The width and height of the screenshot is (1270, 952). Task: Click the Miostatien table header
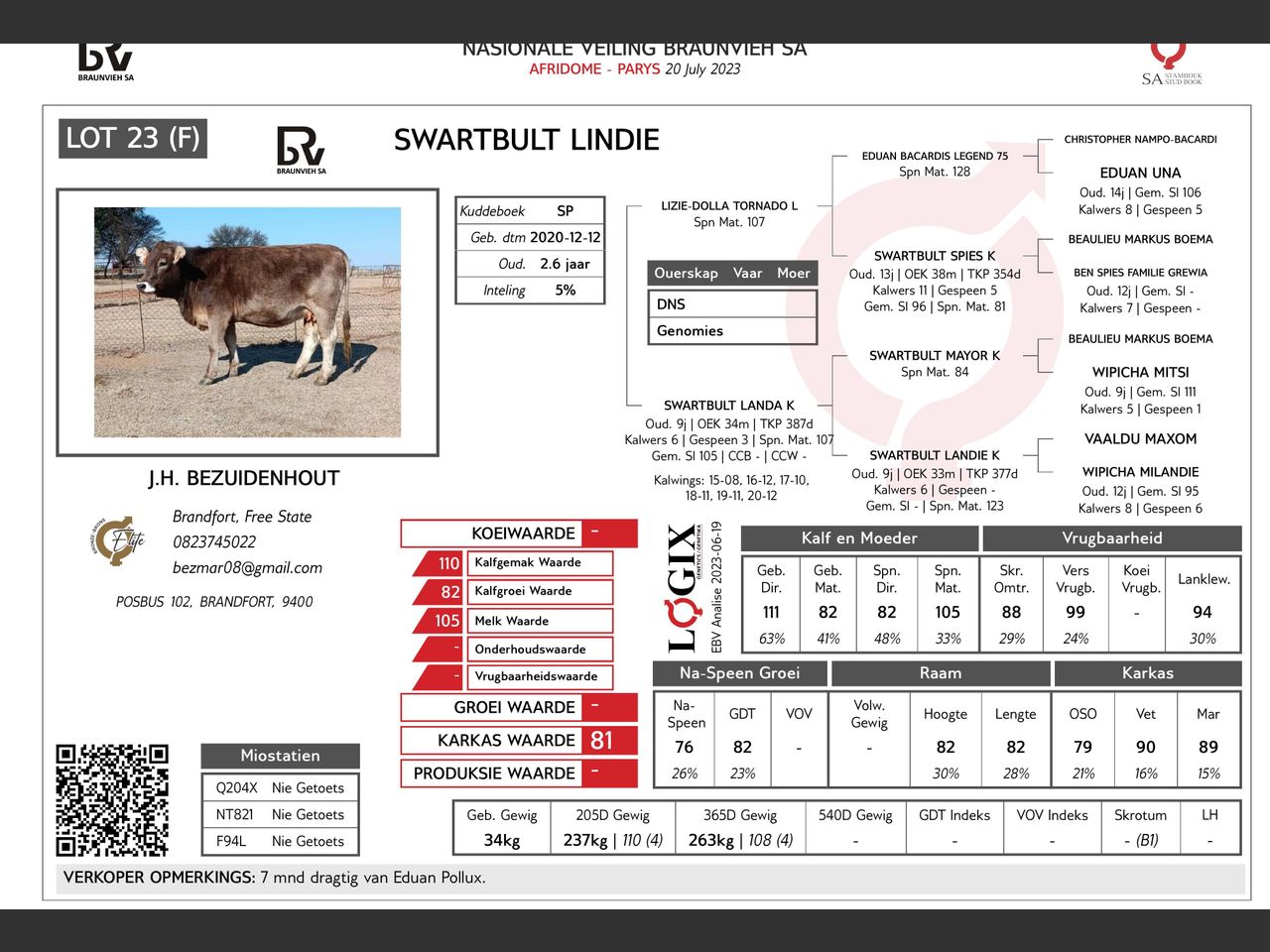[x=280, y=755]
